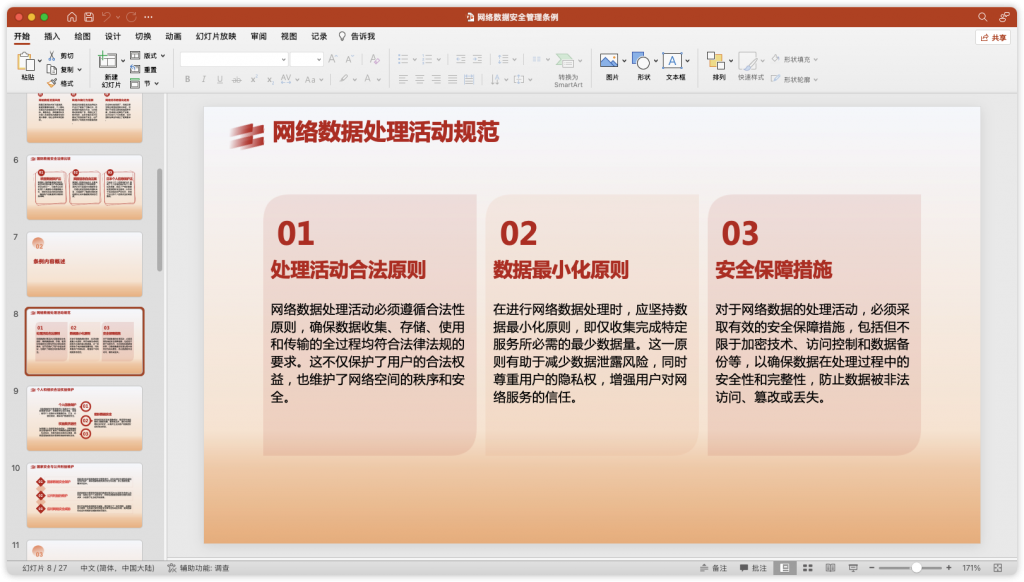Toggle italic formatting (I)

(x=203, y=79)
